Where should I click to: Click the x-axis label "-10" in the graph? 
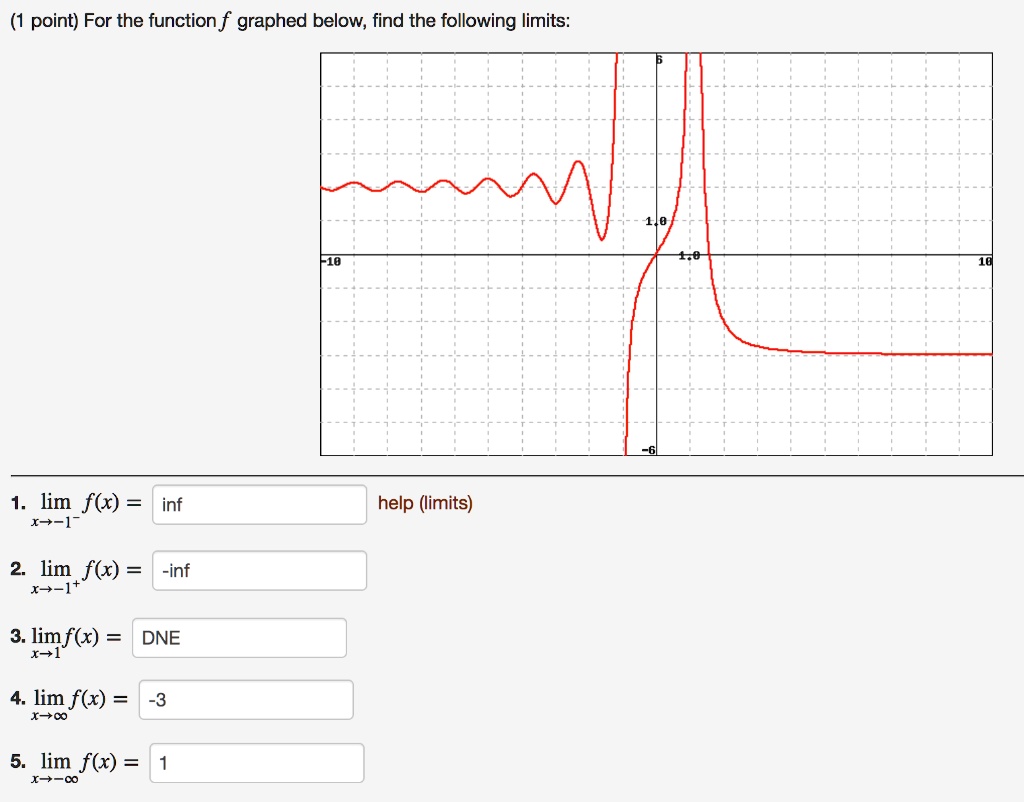coord(332,261)
